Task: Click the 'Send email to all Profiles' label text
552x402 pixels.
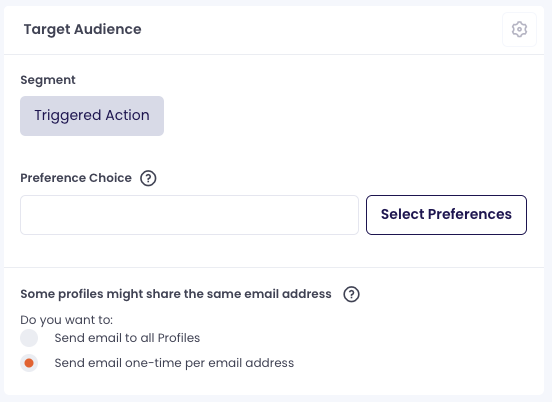Action: pyautogui.click(x=127, y=338)
